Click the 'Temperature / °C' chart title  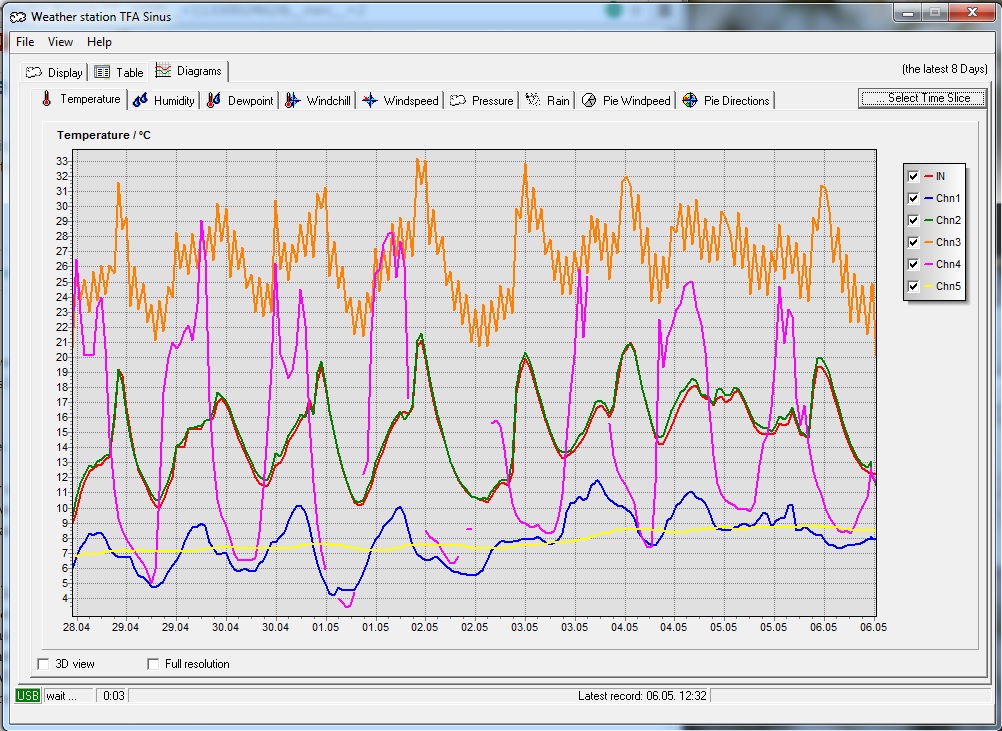click(x=104, y=135)
